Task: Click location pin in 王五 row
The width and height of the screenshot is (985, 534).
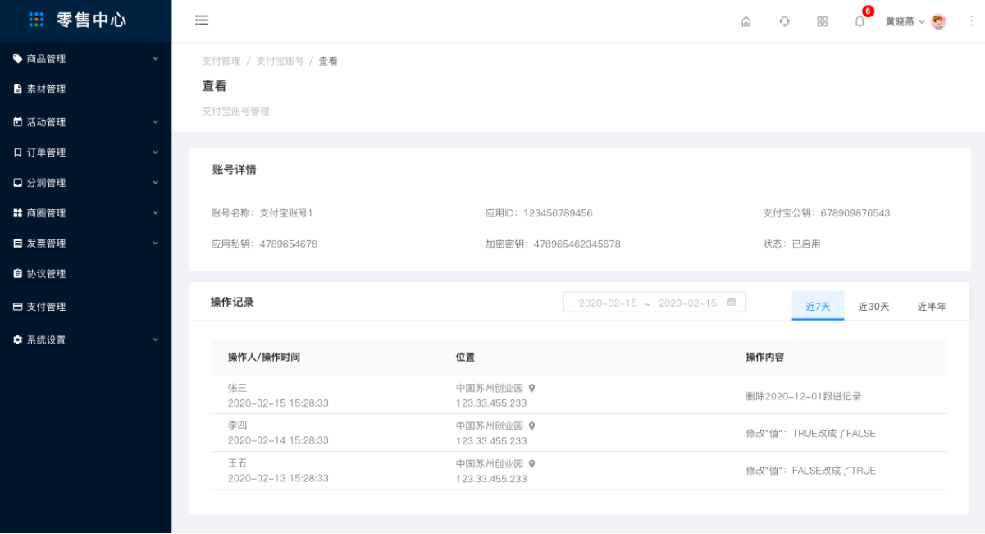Action: 532,464
